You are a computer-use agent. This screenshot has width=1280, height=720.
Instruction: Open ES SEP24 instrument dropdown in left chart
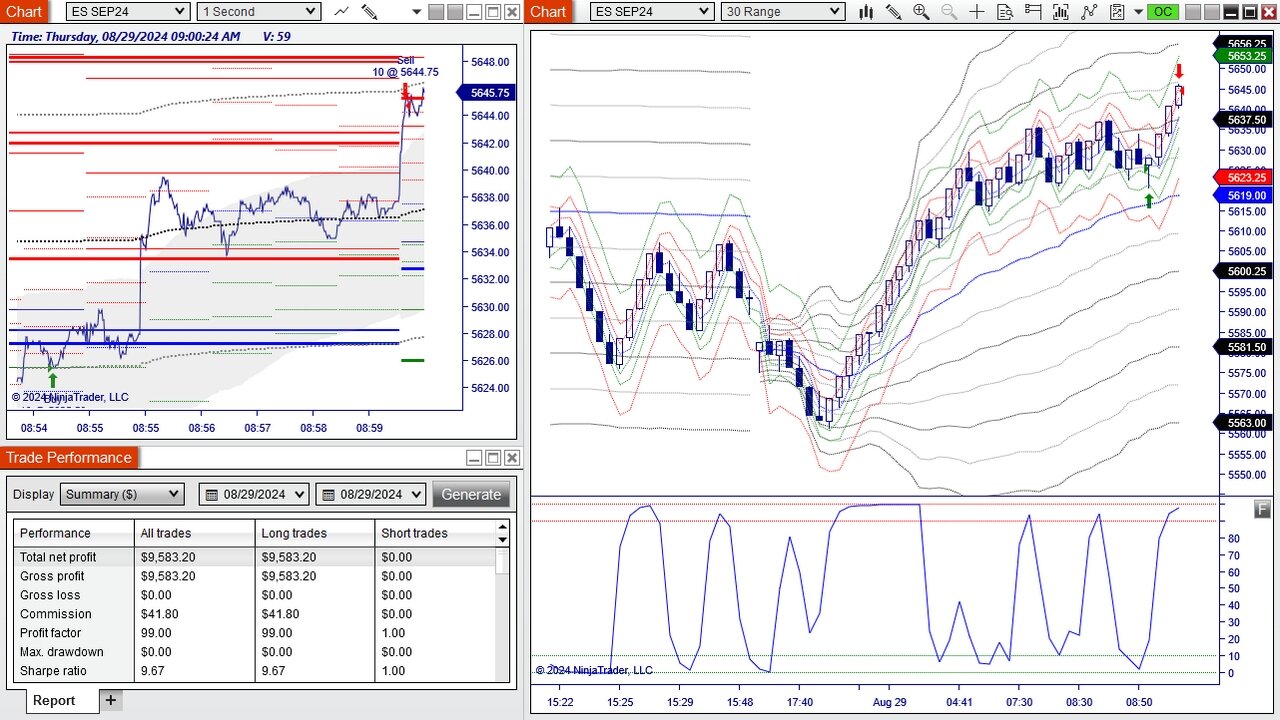(x=128, y=12)
